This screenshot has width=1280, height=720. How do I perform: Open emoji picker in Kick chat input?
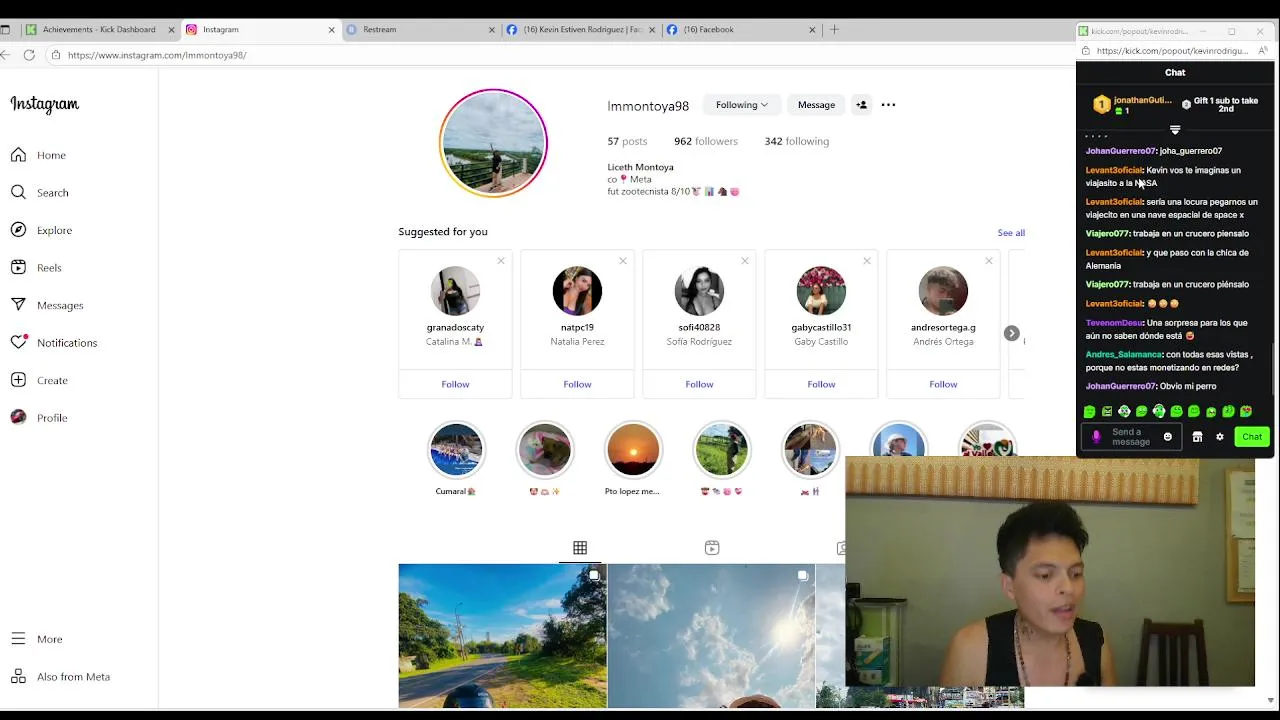click(1167, 437)
